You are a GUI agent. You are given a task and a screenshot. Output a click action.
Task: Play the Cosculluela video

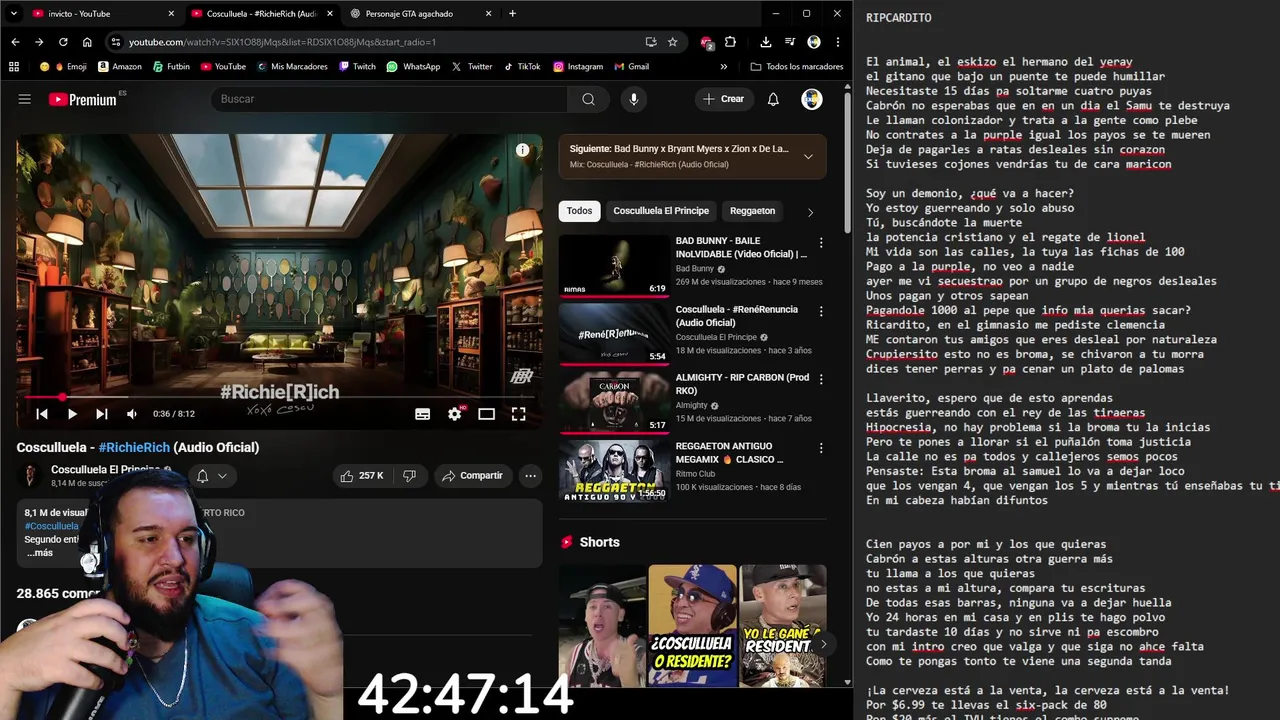(72, 414)
